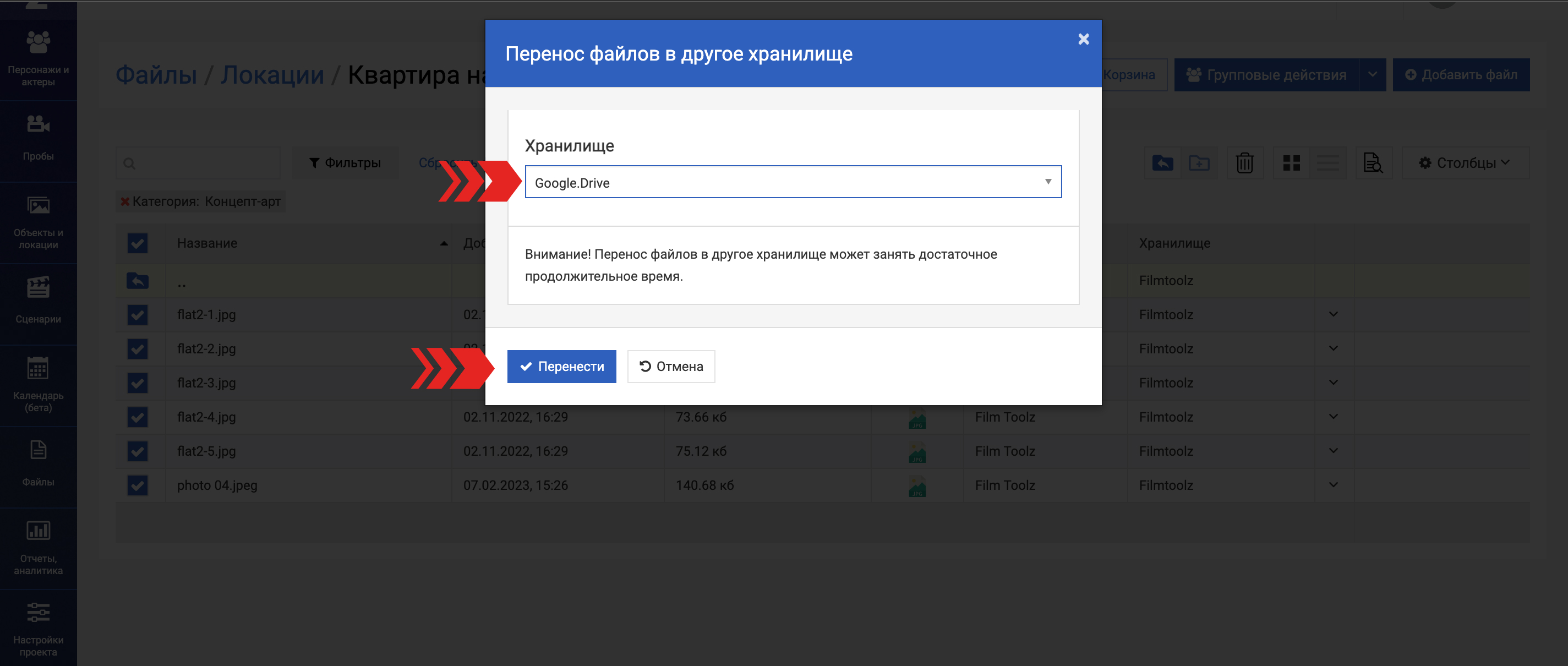Click the Добавить файл button
The height and width of the screenshot is (666, 1568).
pyautogui.click(x=1461, y=75)
